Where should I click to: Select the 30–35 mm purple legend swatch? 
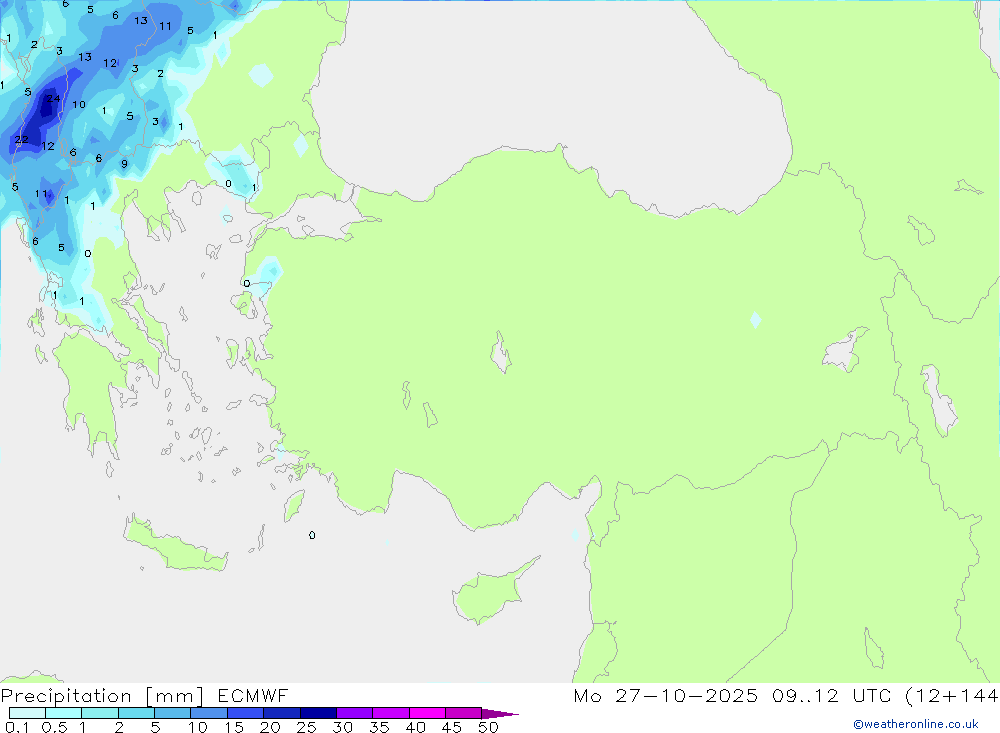click(x=355, y=713)
